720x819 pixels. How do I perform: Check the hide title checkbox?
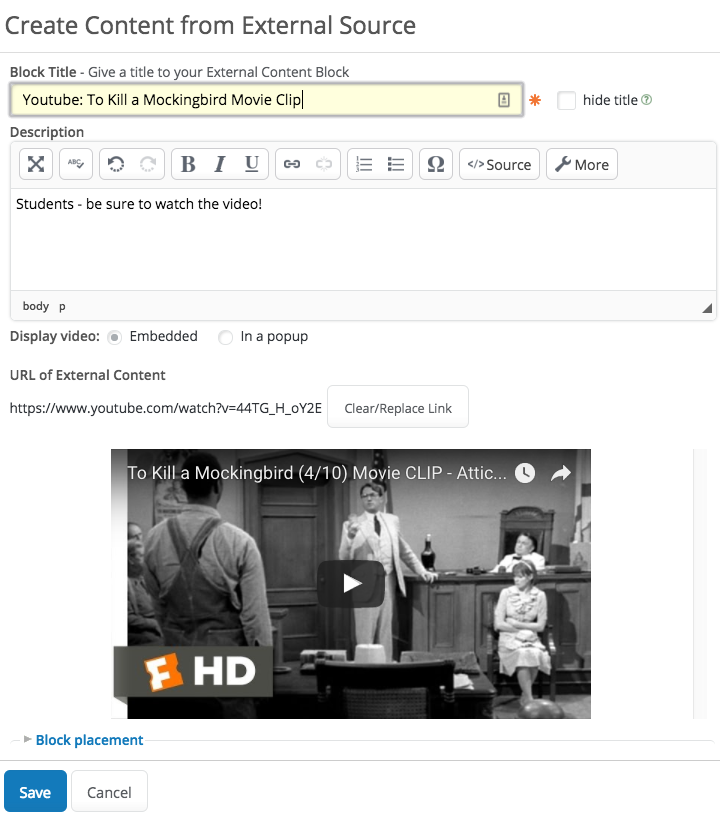point(566,100)
